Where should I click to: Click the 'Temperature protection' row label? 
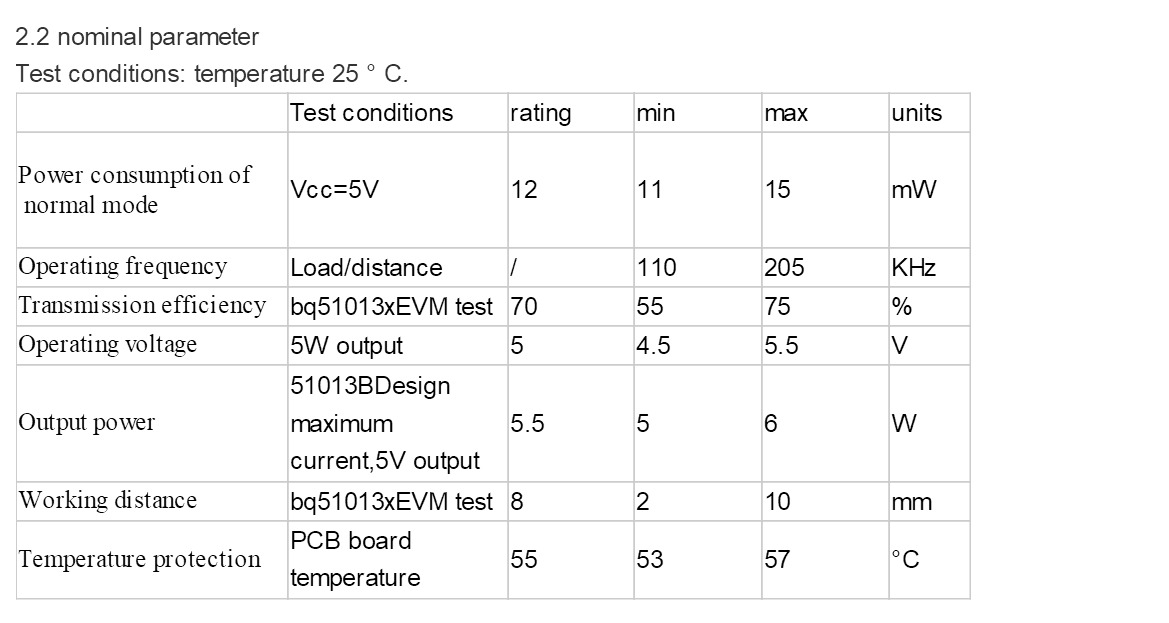[x=152, y=559]
